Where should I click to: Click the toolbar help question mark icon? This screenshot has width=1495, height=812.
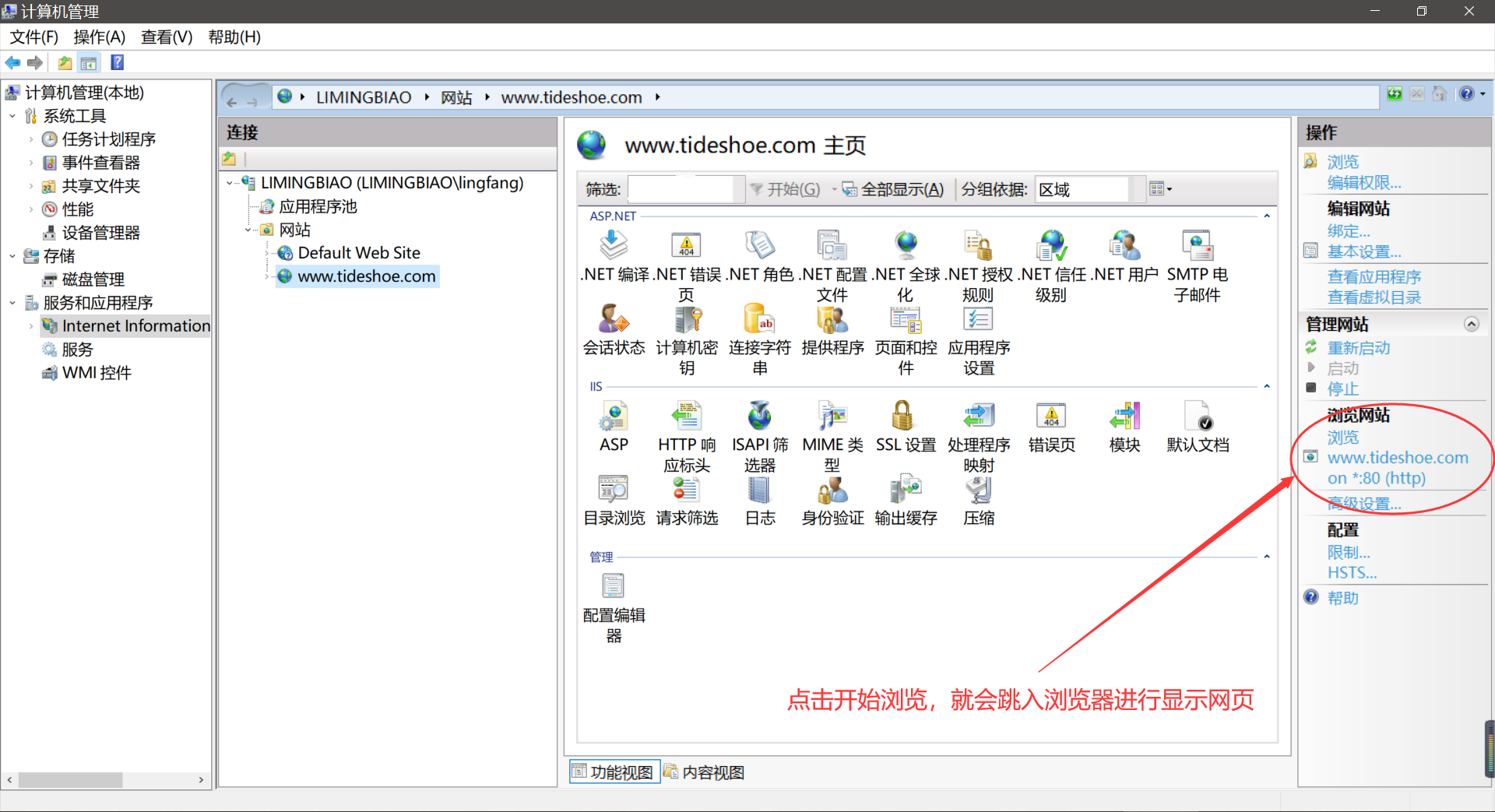click(x=117, y=63)
